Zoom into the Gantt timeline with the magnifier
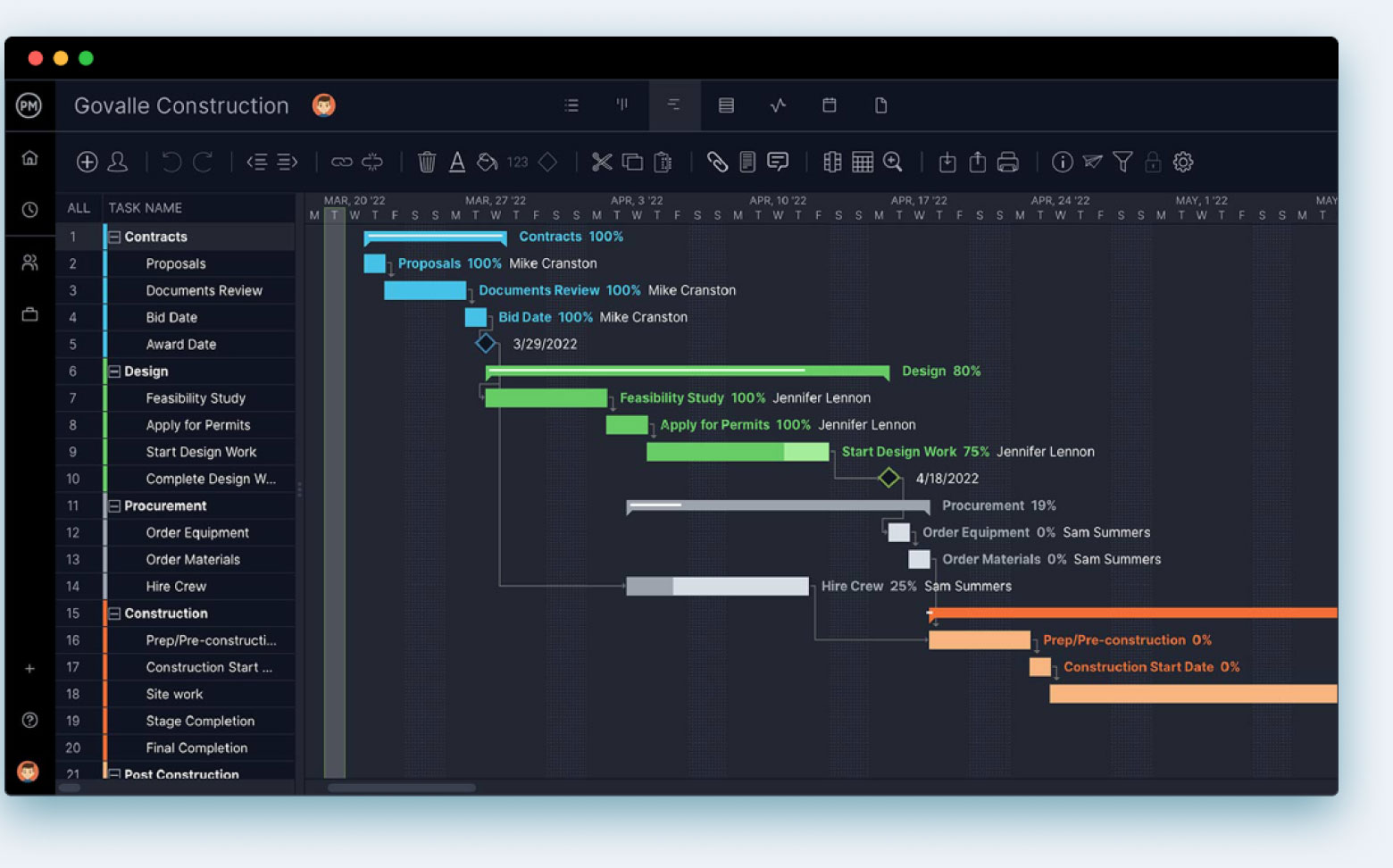Viewport: 1393px width, 868px height. (x=893, y=162)
